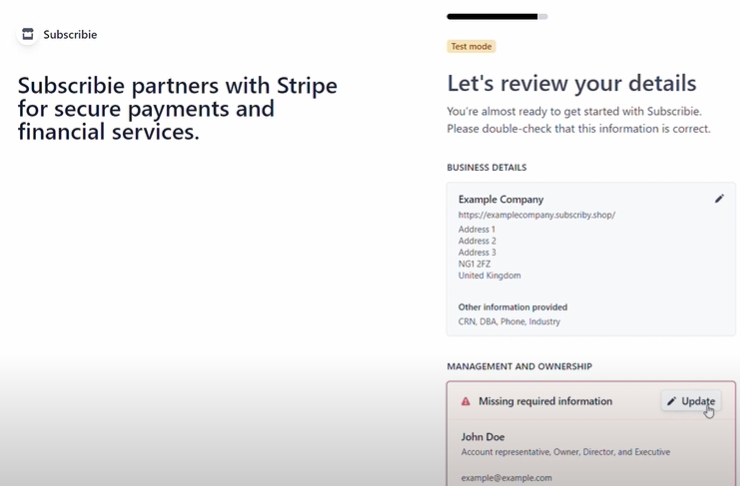Click the Subscribie storefront logo icon

(x=28, y=34)
